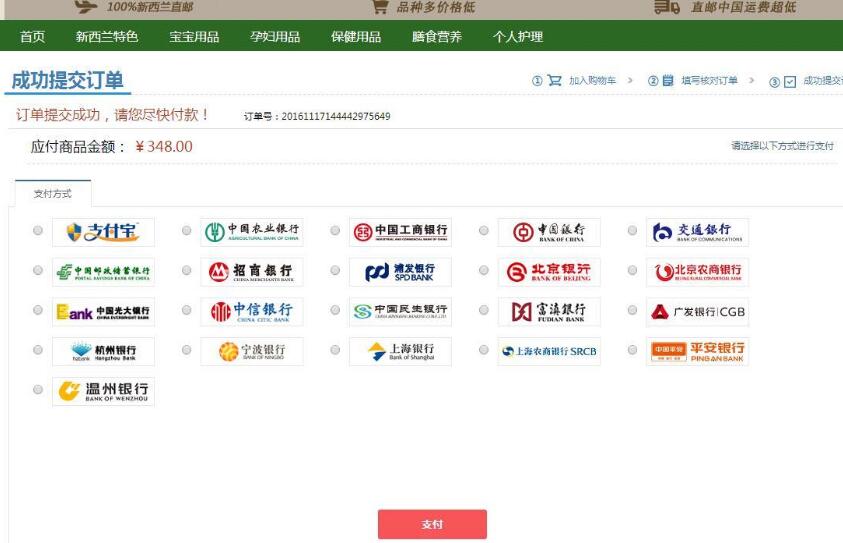843x543 pixels.
Task: Click the 加入购物车 step link
Action: point(592,81)
